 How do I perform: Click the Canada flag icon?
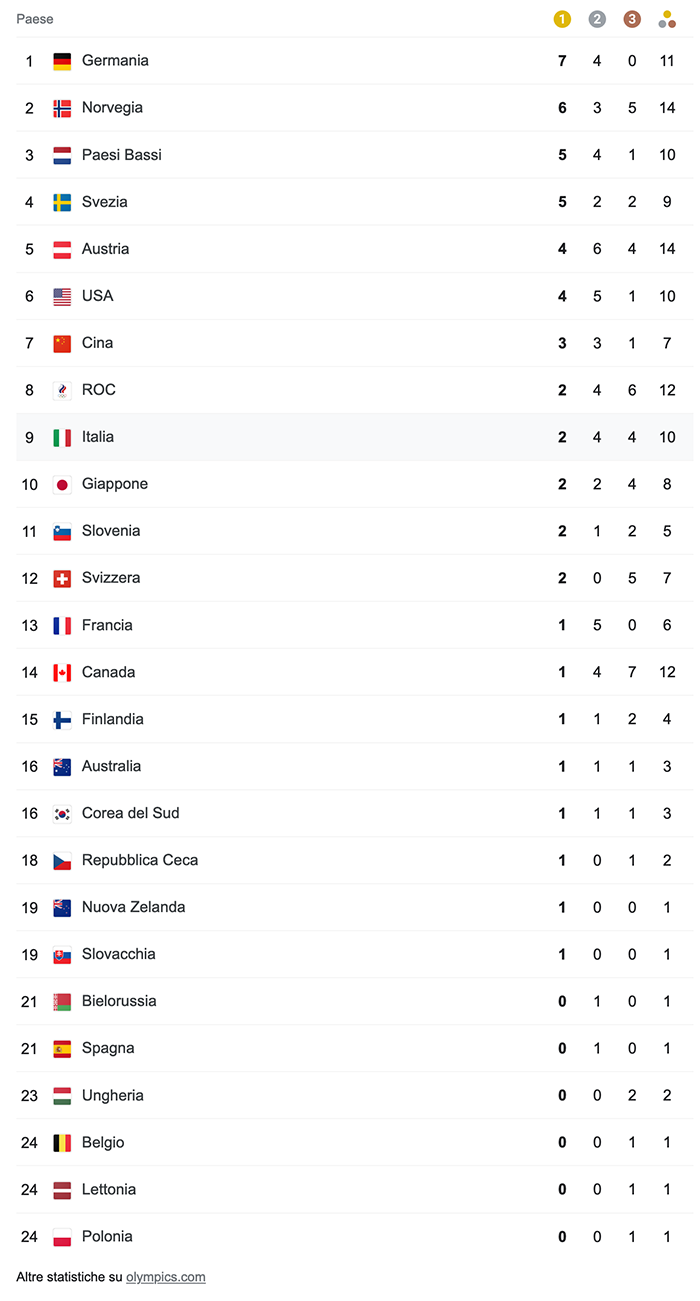[x=62, y=672]
